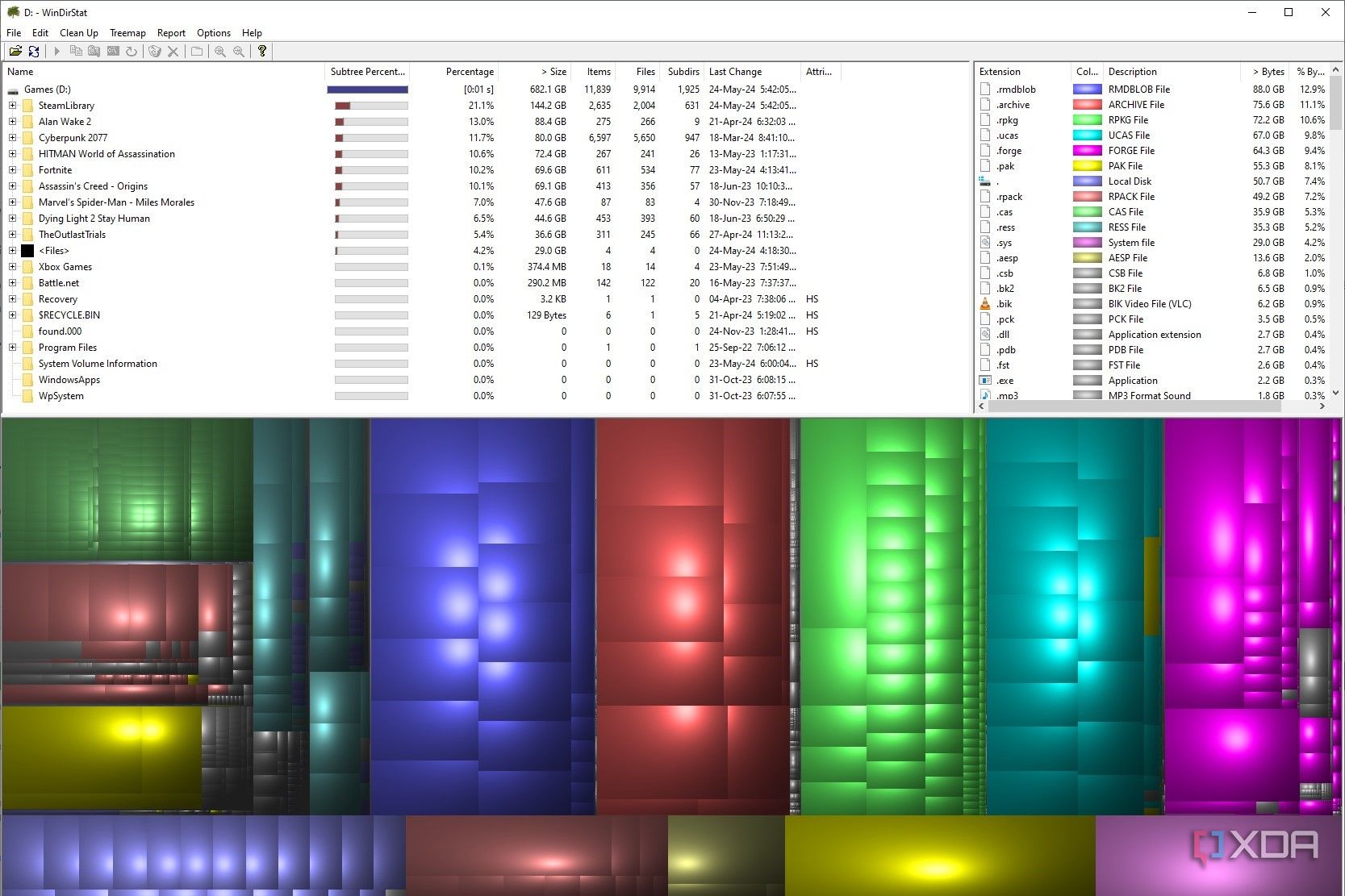Expand the Alan Wake 2 folder
This screenshot has height=896, width=1345.
(12, 122)
